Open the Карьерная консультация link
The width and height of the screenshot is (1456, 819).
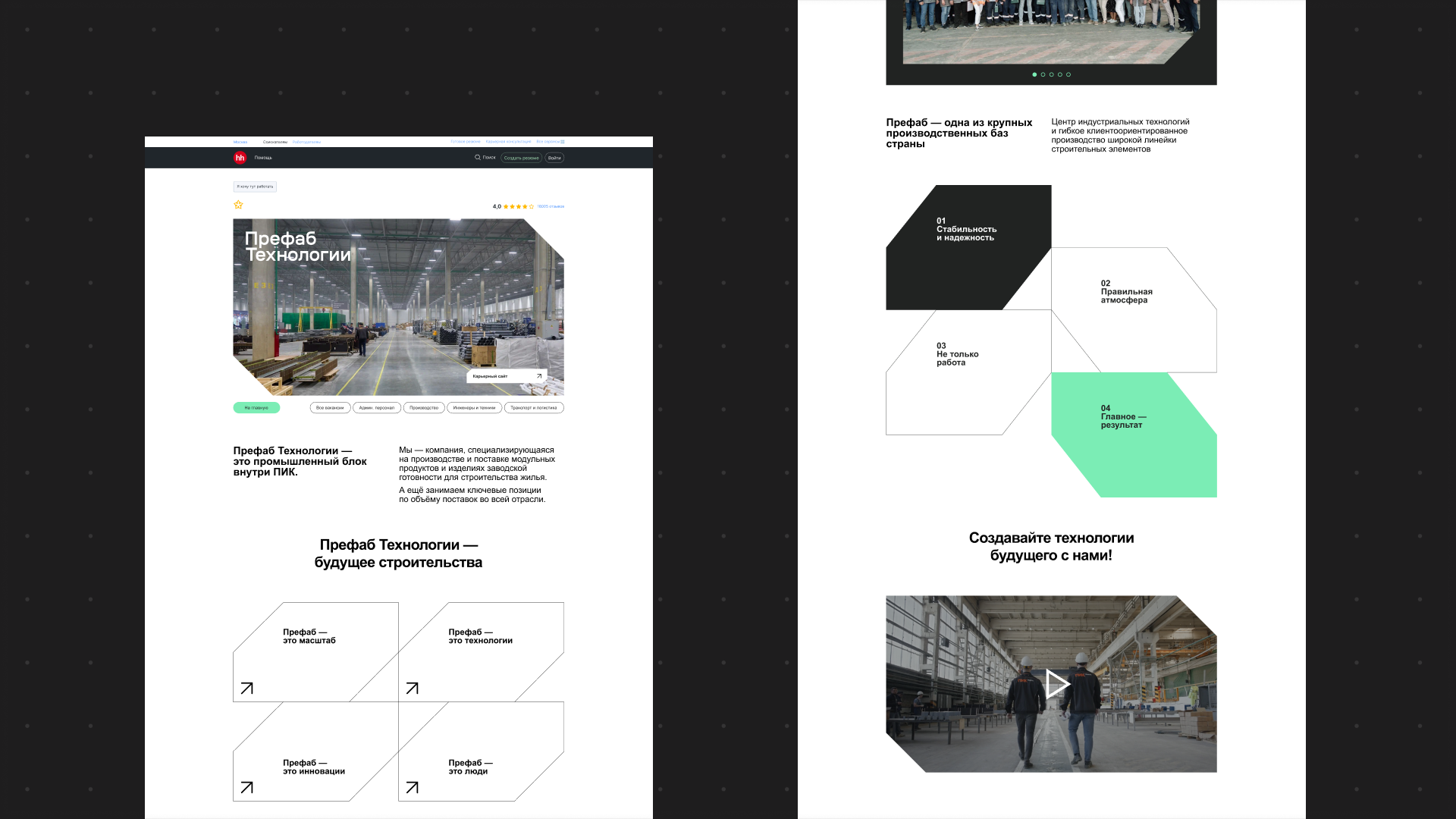pos(508,142)
